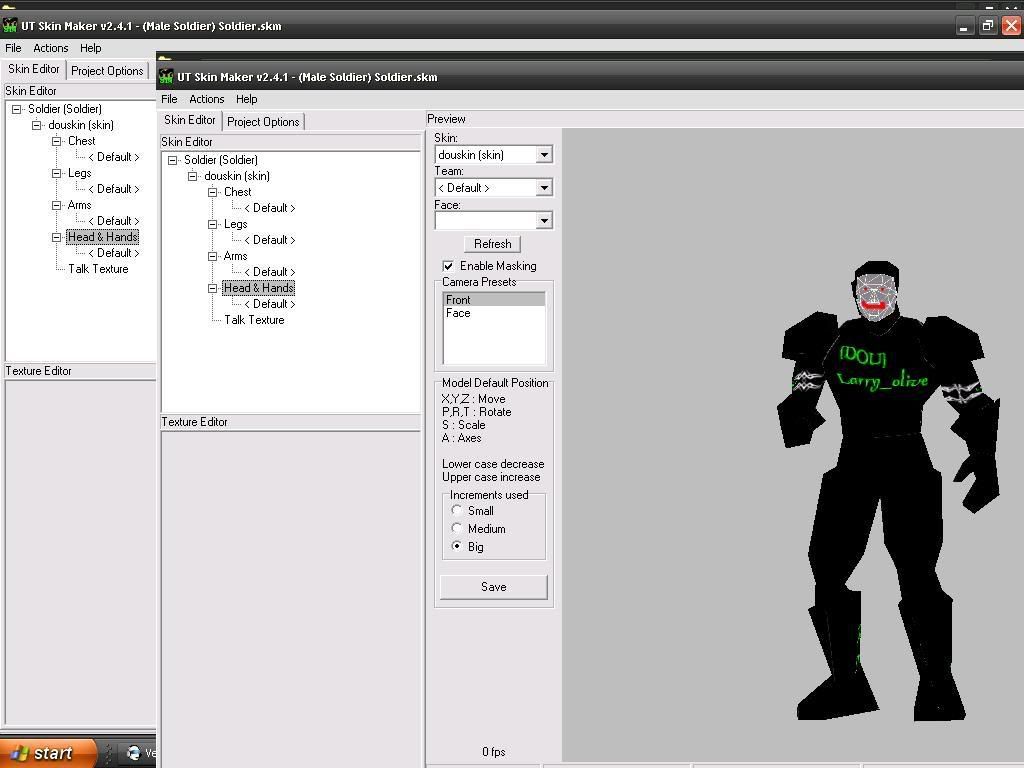The image size is (1024, 768).
Task: Open File menu in back window
Action: click(x=13, y=48)
